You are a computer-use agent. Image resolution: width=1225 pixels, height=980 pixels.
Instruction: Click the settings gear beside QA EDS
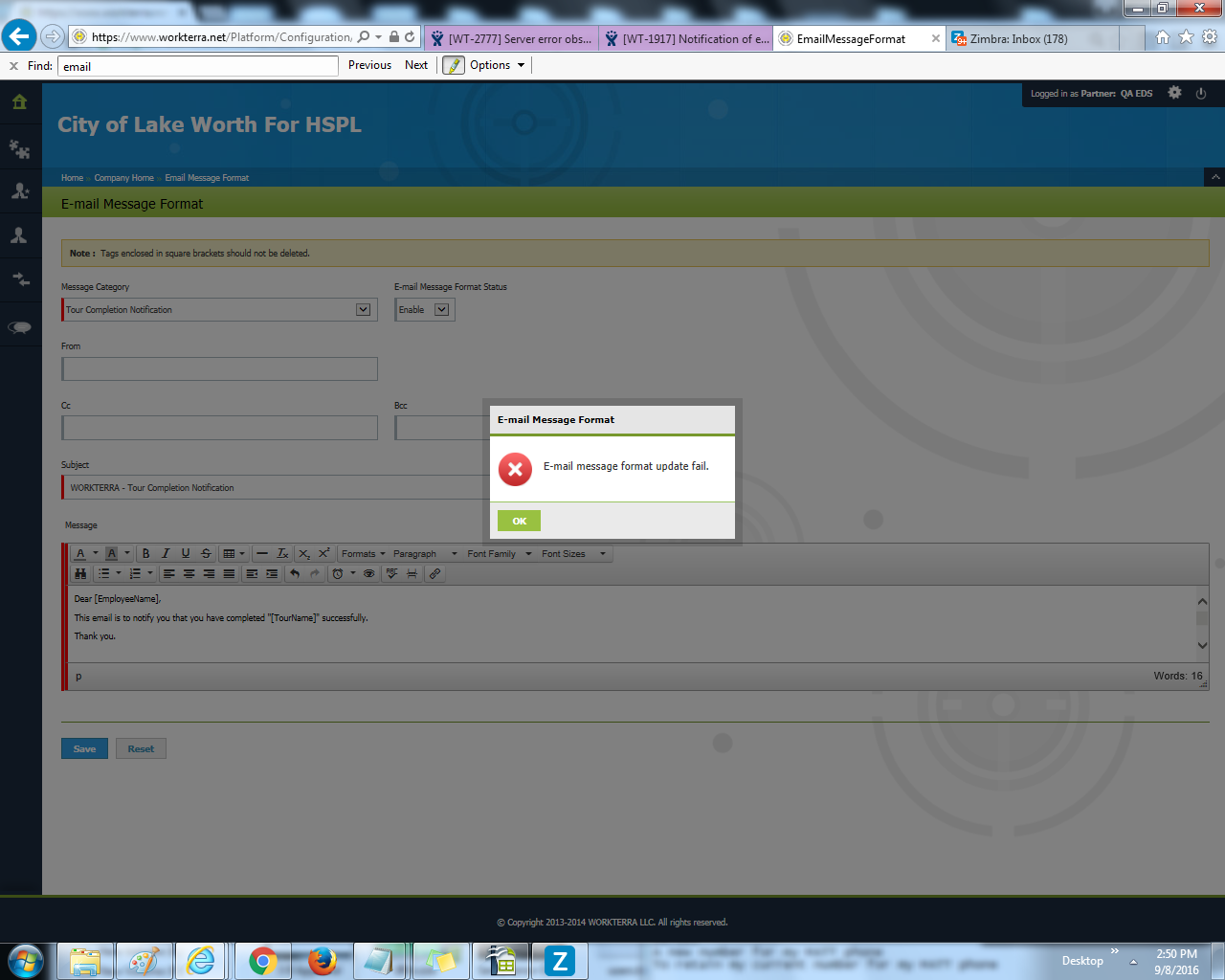(x=1174, y=93)
